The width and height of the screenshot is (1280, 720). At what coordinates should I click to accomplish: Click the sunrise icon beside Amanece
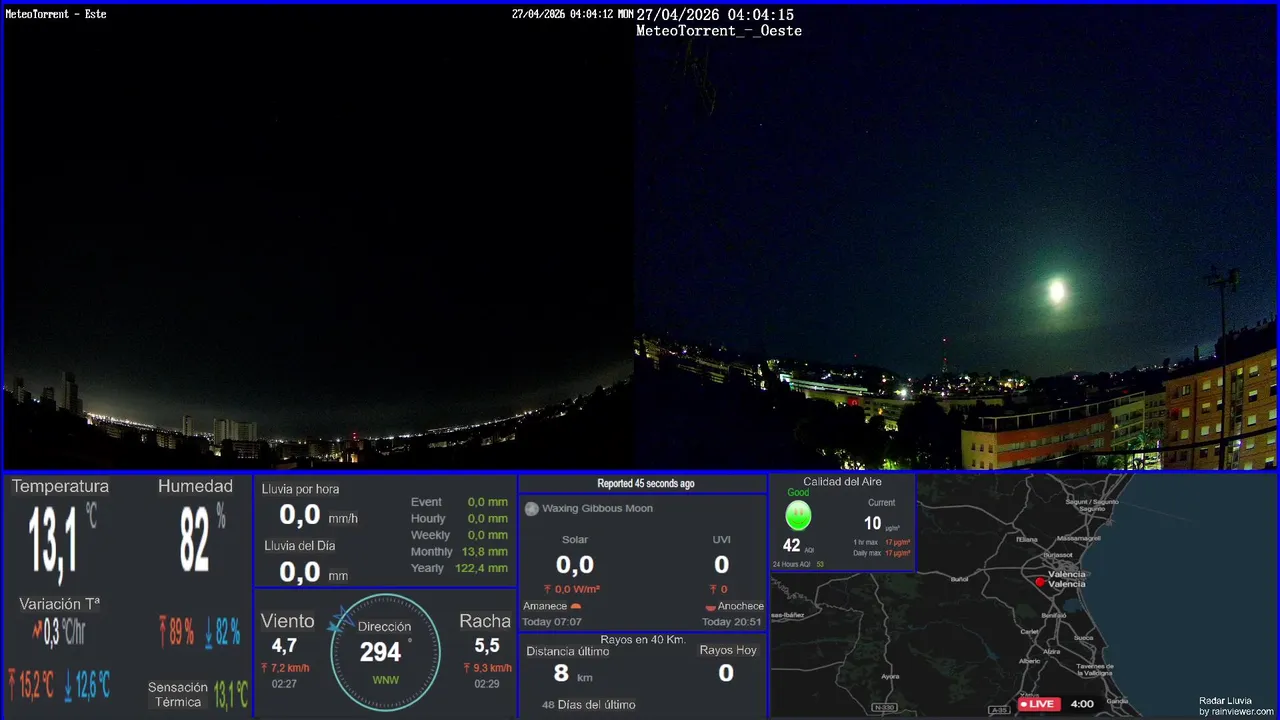(x=576, y=606)
